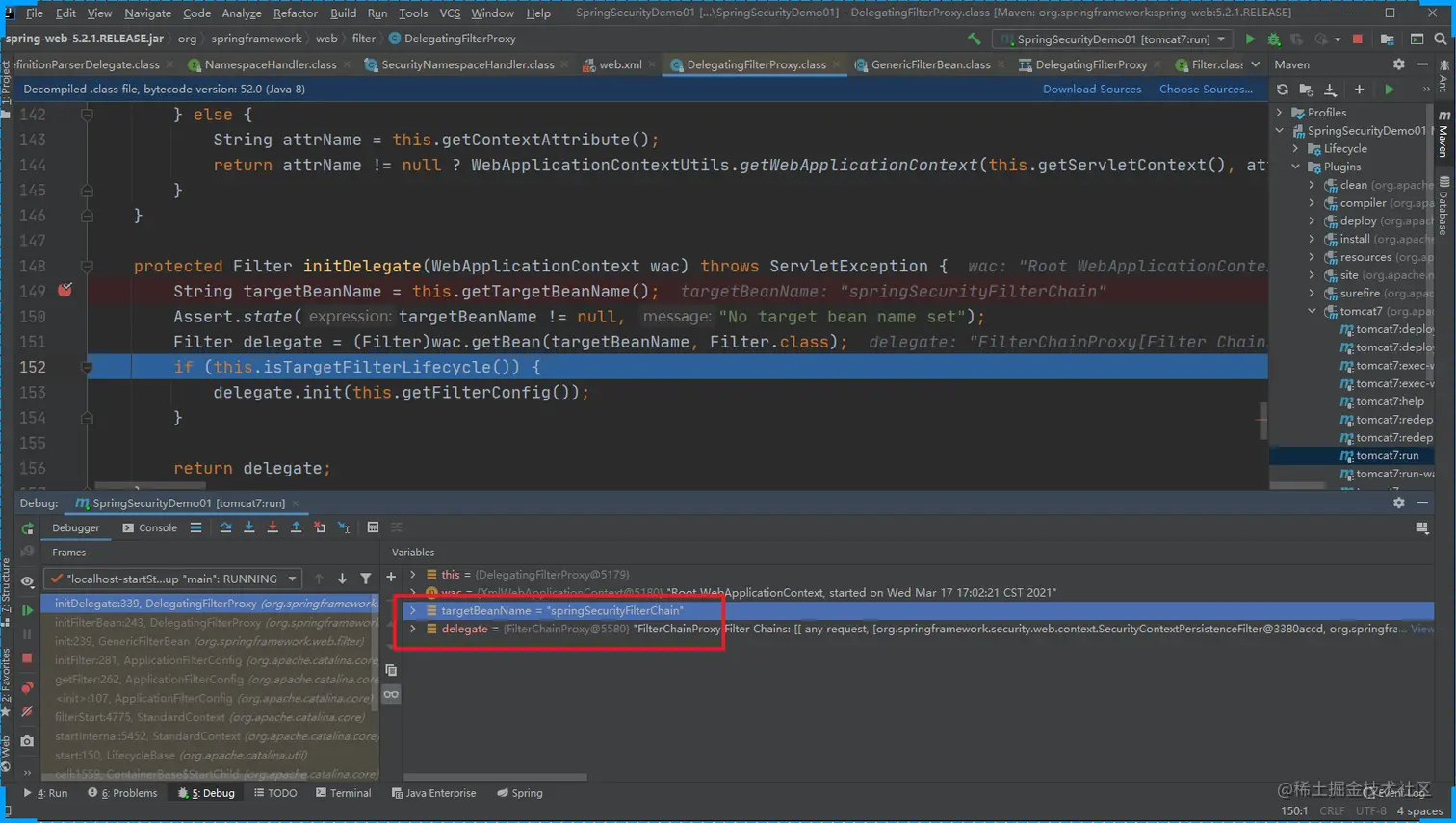1456x823 pixels.
Task: Run the tomcat7:run configuration
Action: 1250,39
